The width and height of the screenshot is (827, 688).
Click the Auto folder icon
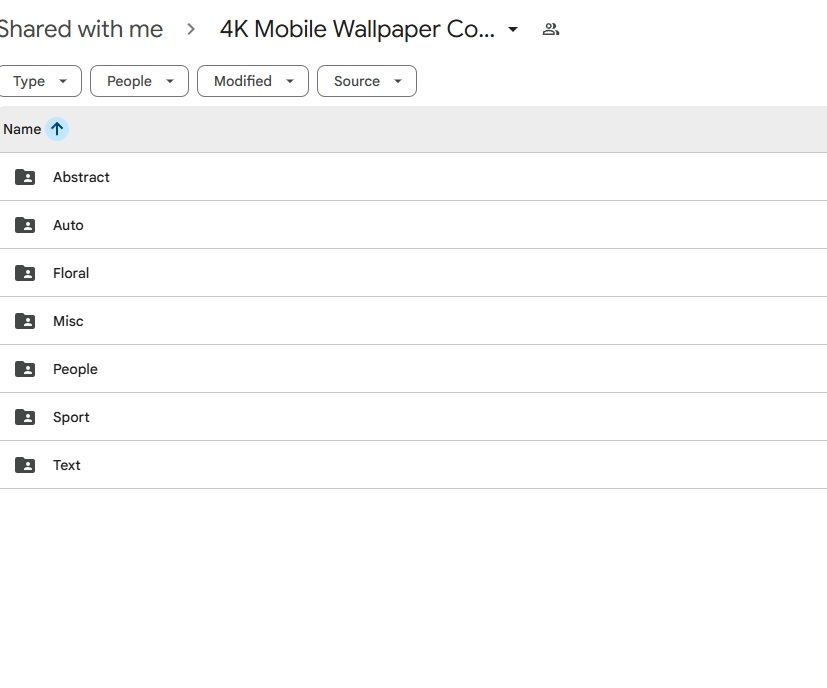[x=24, y=225]
